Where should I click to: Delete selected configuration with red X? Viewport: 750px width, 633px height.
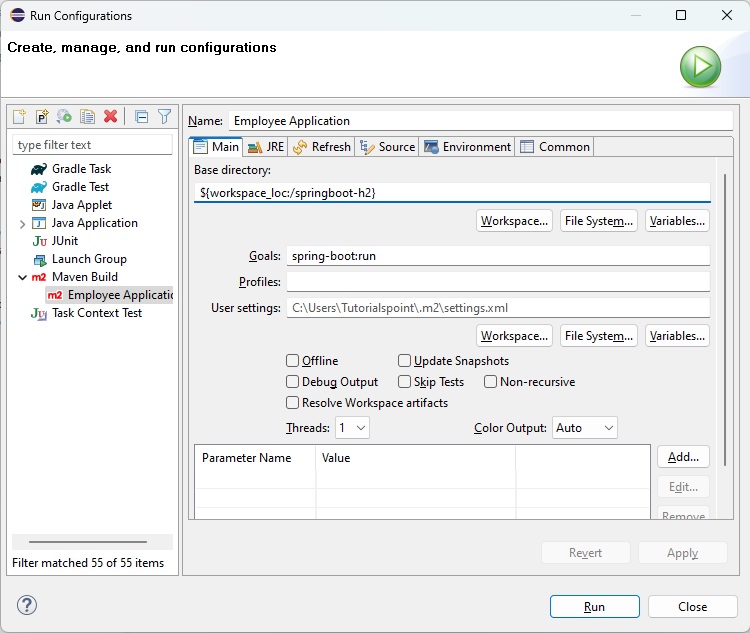pos(110,117)
